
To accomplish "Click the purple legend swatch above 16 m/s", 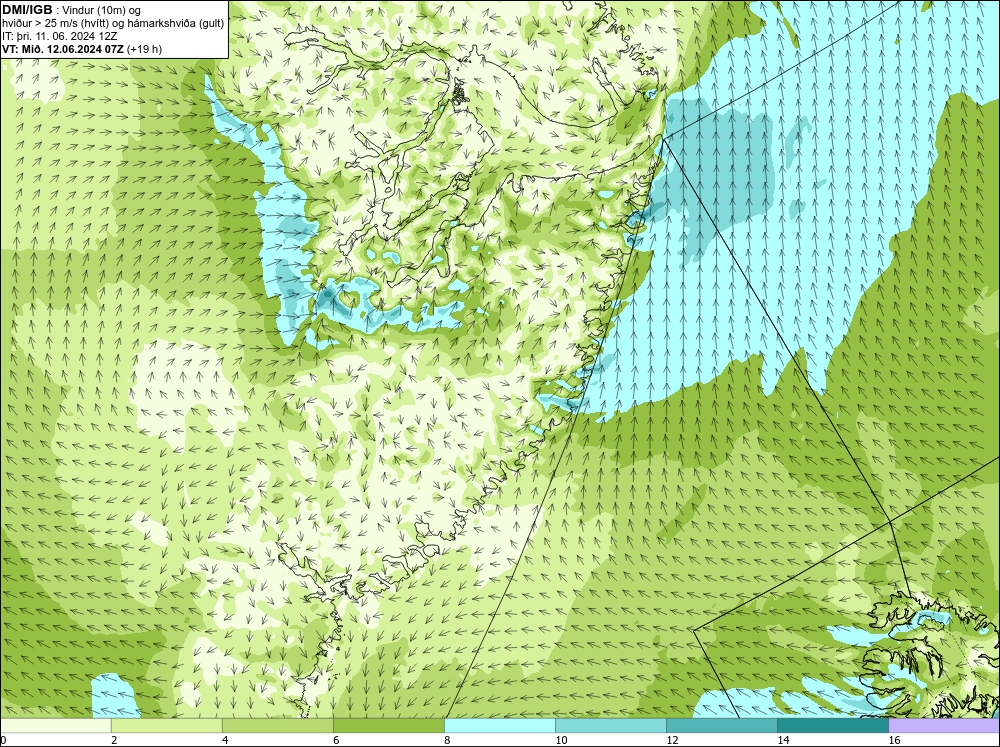I will pyautogui.click(x=944, y=725).
